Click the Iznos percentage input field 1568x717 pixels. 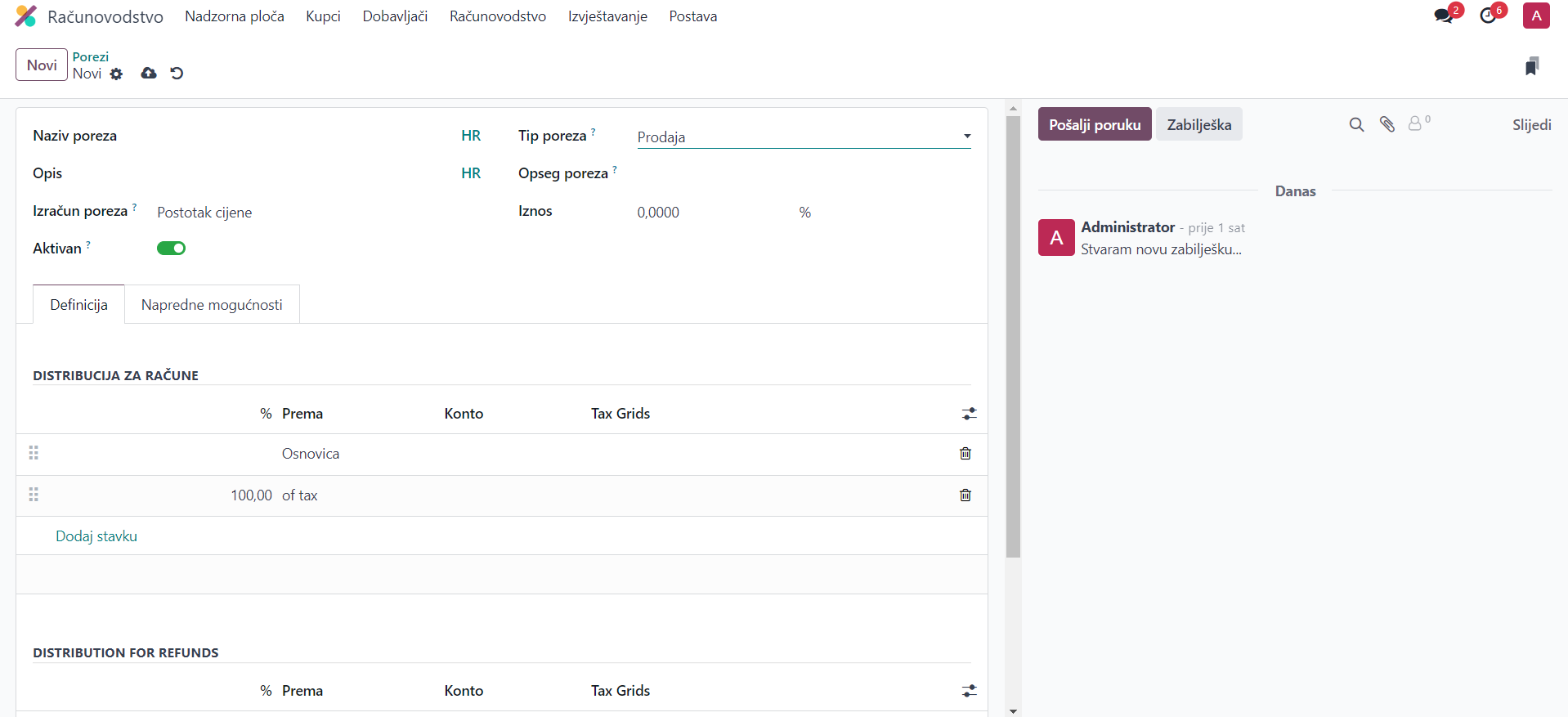coord(711,213)
